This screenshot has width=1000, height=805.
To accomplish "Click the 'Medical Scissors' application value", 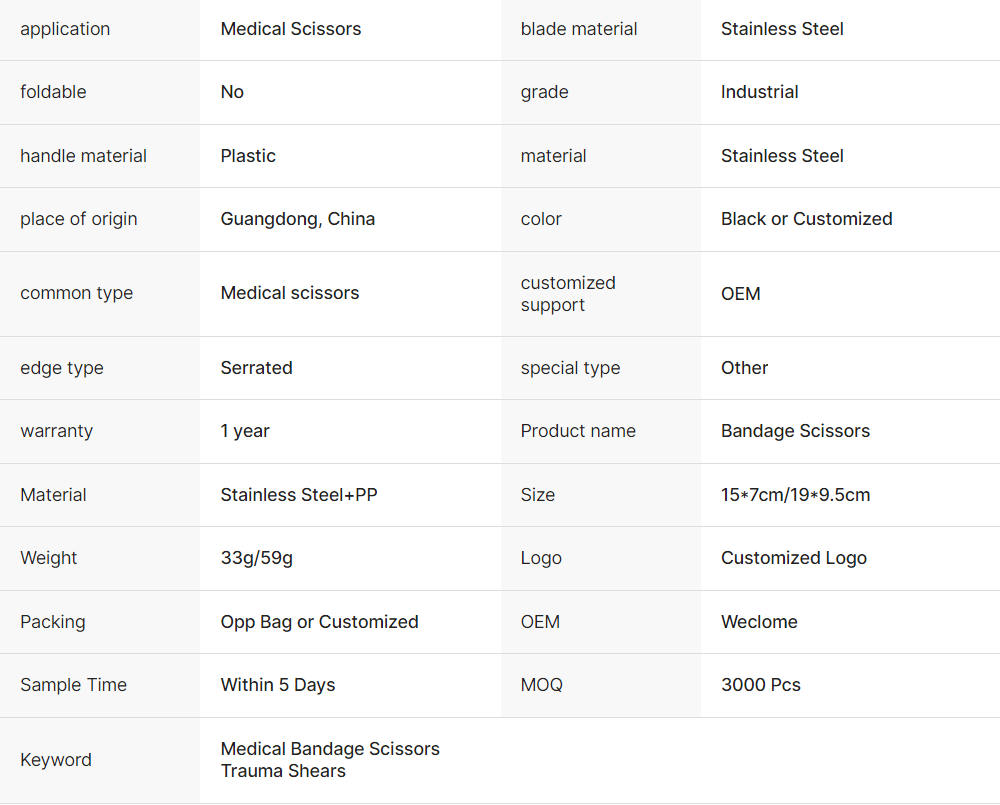I will pyautogui.click(x=290, y=29).
